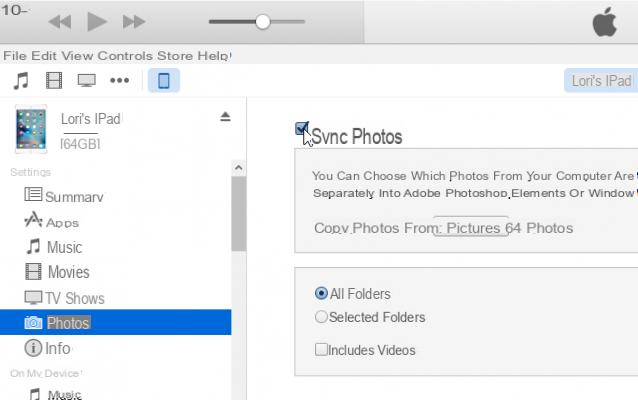Image resolution: width=638 pixels, height=400 pixels.
Task: Select Apps in the Settings sidebar
Action: [x=62, y=223]
